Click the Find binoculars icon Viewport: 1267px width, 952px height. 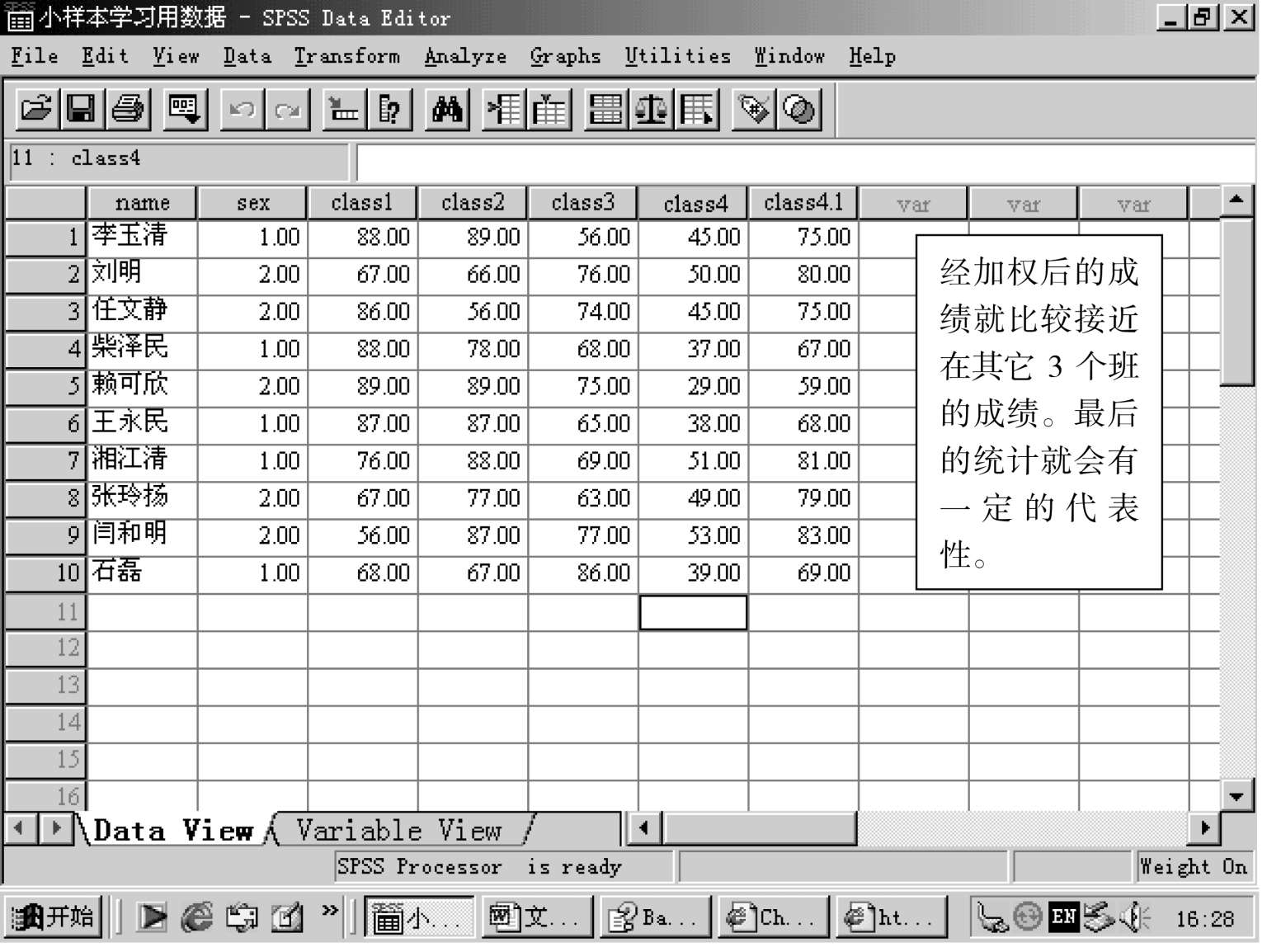pos(446,110)
